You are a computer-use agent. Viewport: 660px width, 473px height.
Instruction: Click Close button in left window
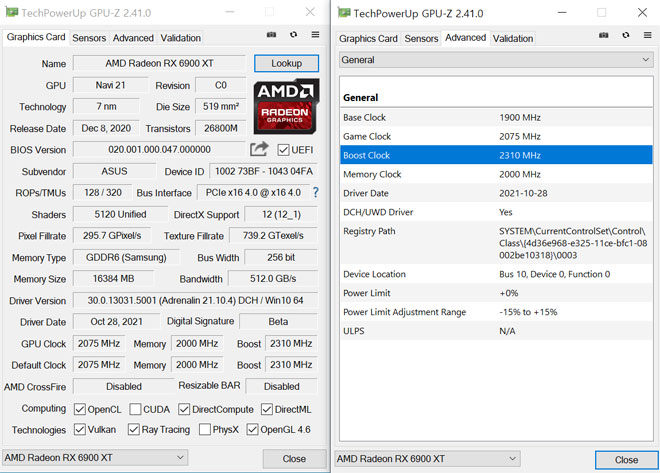[x=294, y=459]
